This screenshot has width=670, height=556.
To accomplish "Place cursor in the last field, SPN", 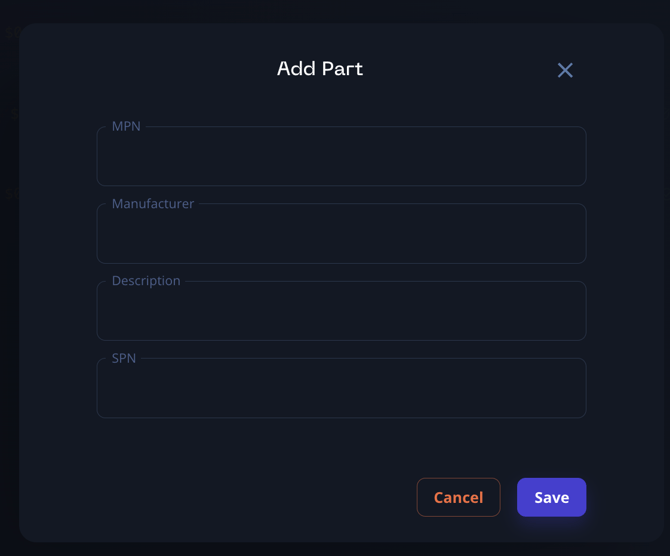I will click(x=341, y=389).
